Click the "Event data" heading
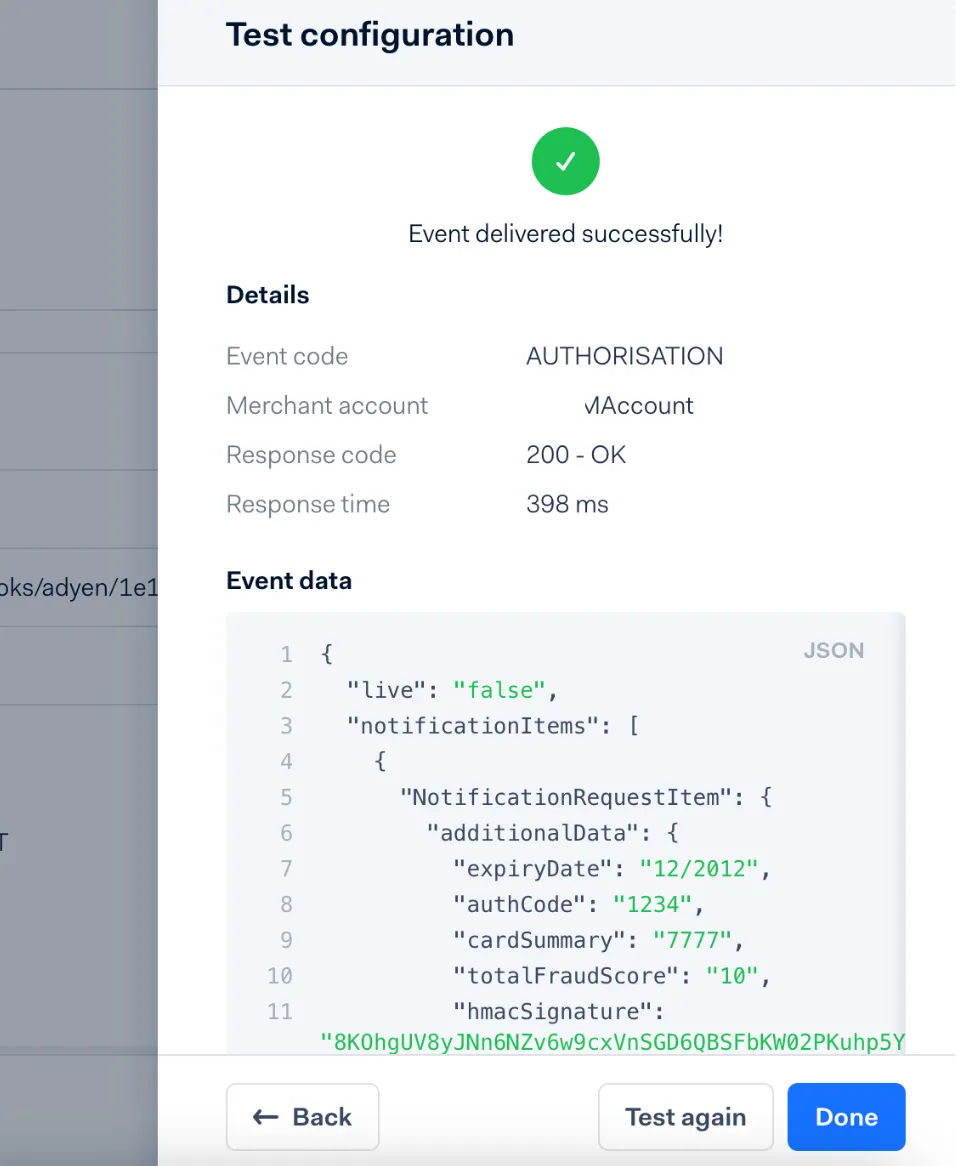 coord(289,581)
